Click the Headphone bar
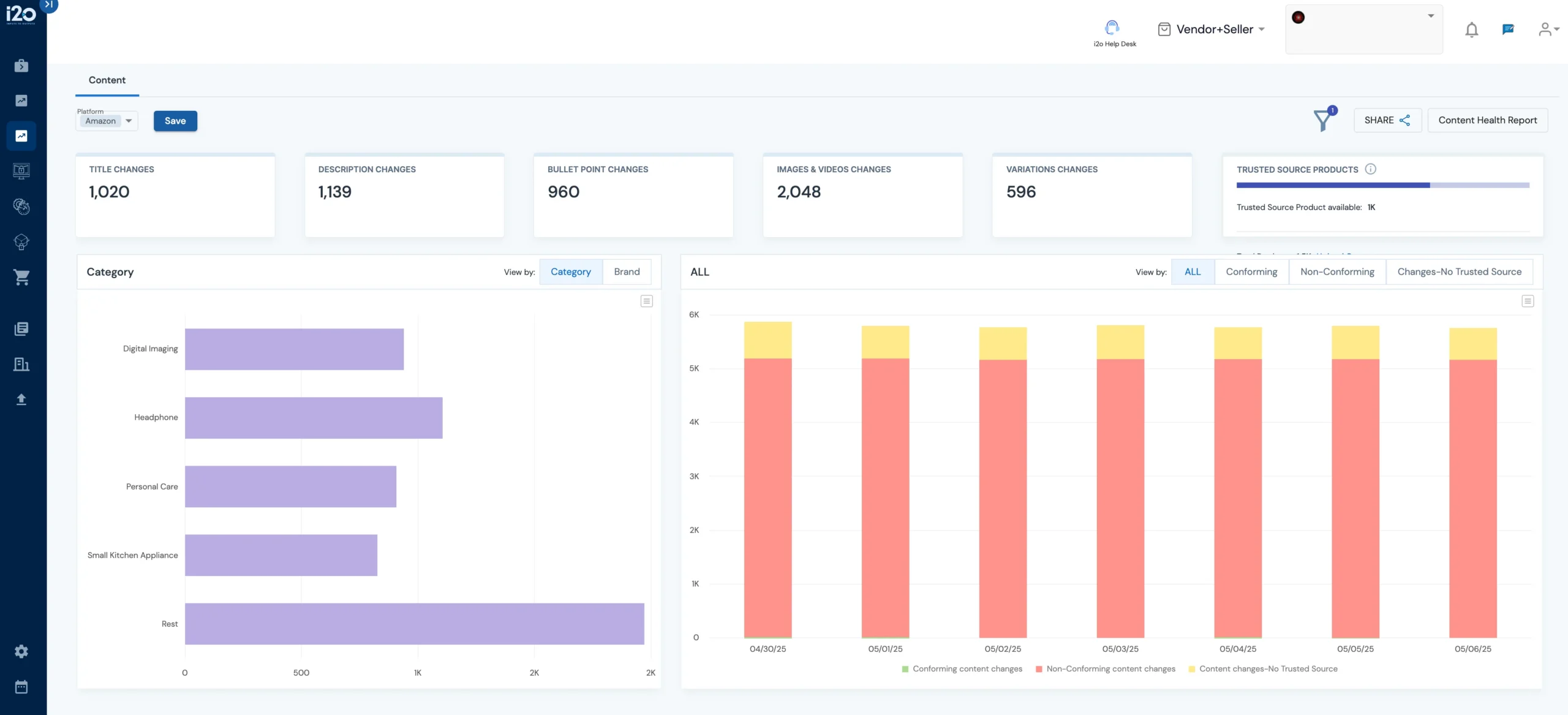 click(314, 418)
